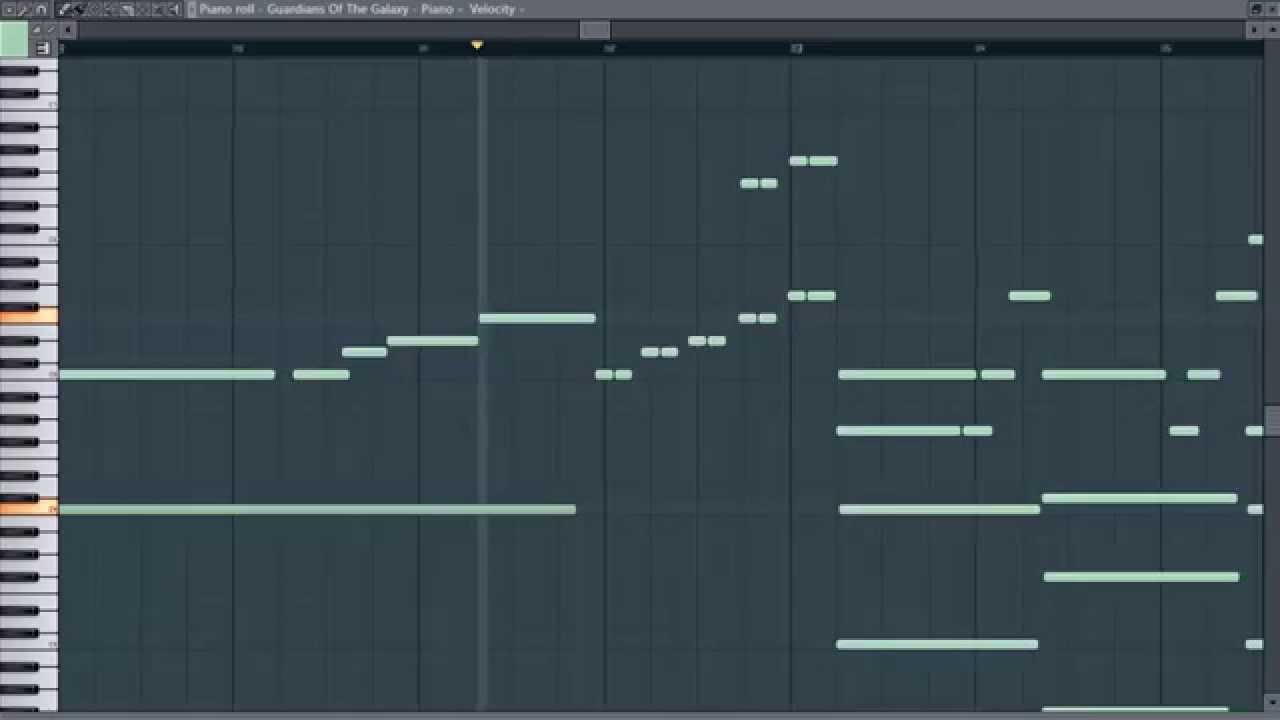Click the orange playhead marker on the timeline
This screenshot has width=1280, height=720.
(x=477, y=45)
